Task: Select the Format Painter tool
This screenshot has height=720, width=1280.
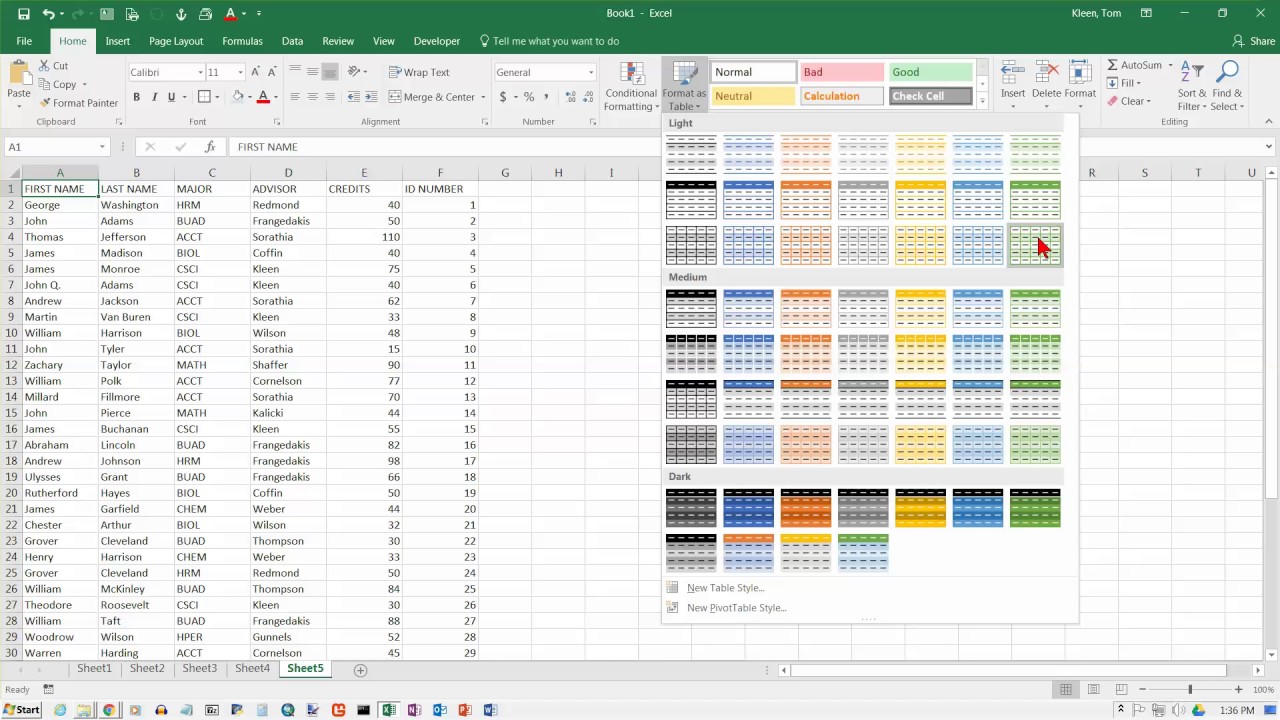Action: click(79, 103)
